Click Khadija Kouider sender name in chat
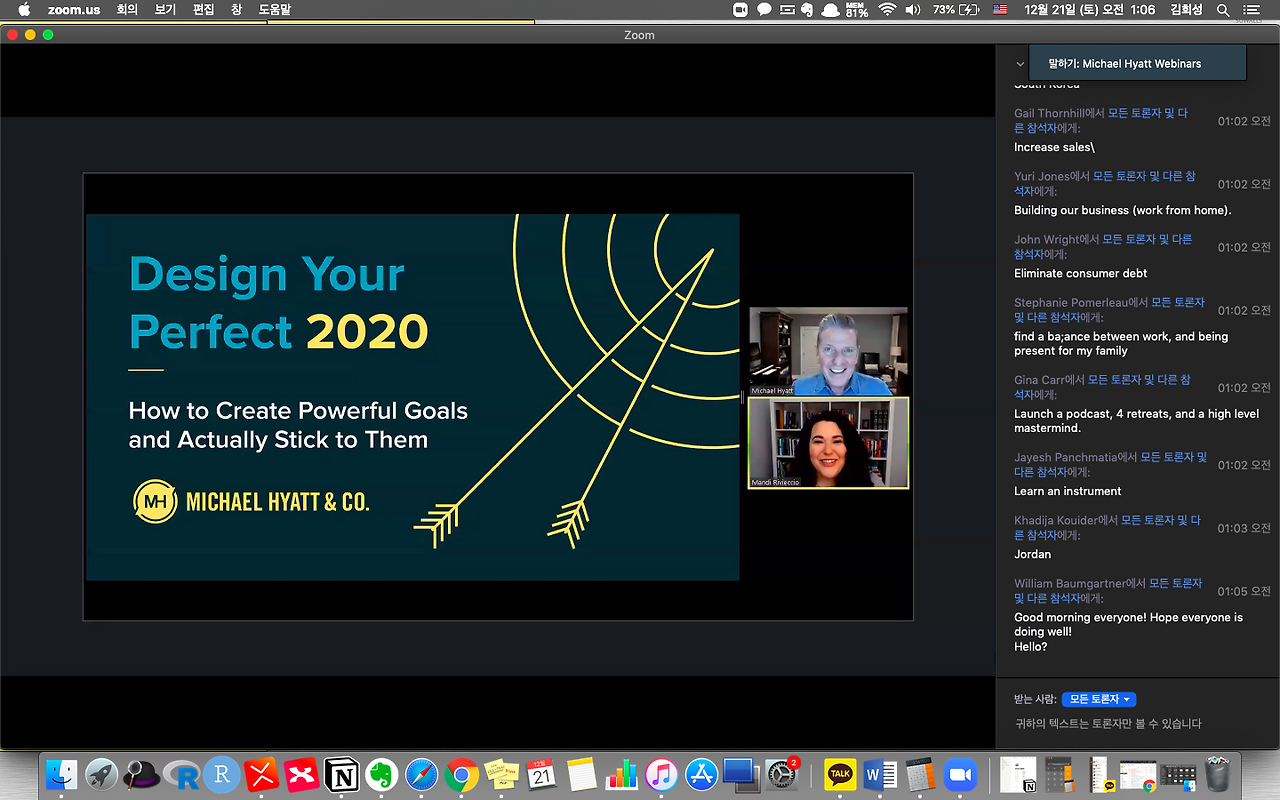This screenshot has height=800, width=1280. [x=1056, y=521]
